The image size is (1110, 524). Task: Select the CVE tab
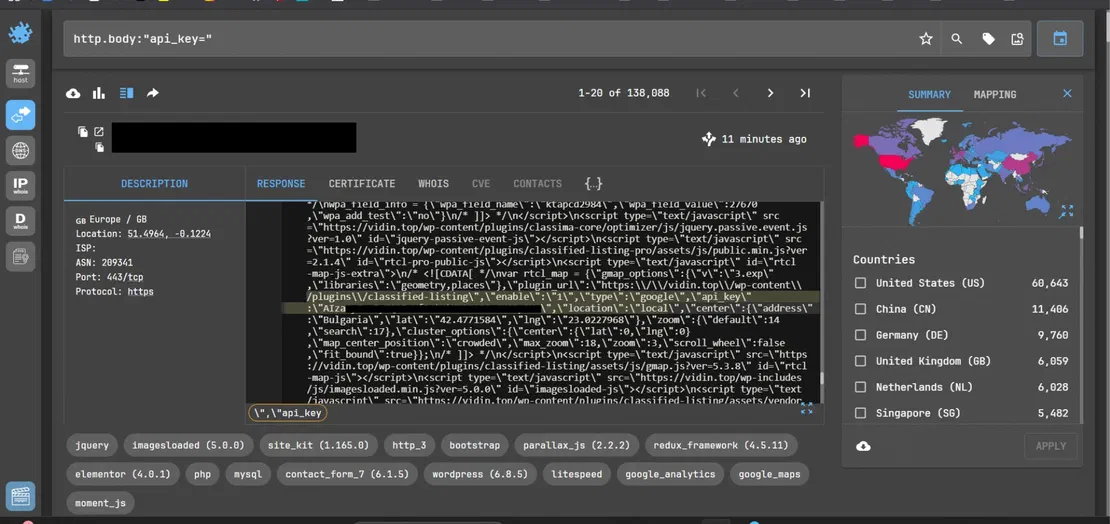click(481, 183)
